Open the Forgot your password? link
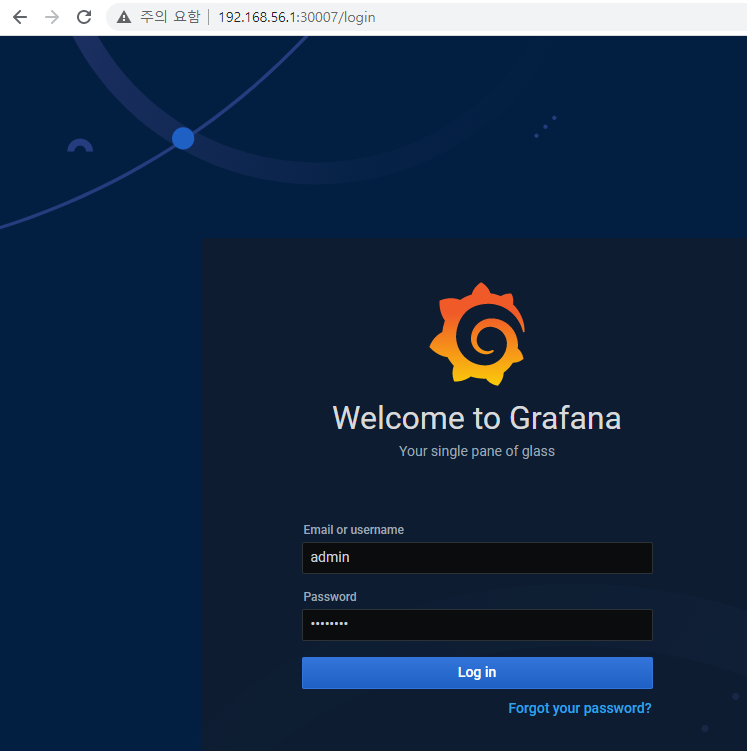 579,708
